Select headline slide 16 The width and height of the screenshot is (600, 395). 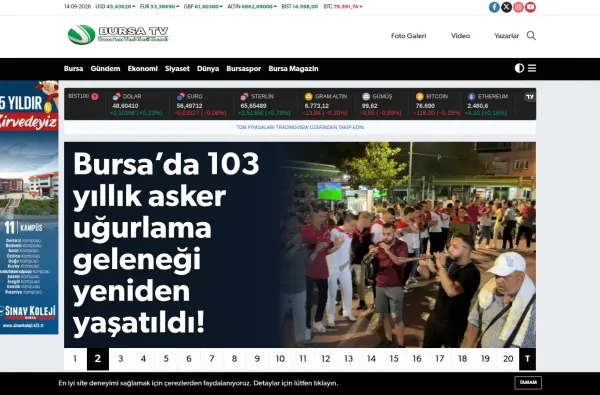coord(417,359)
